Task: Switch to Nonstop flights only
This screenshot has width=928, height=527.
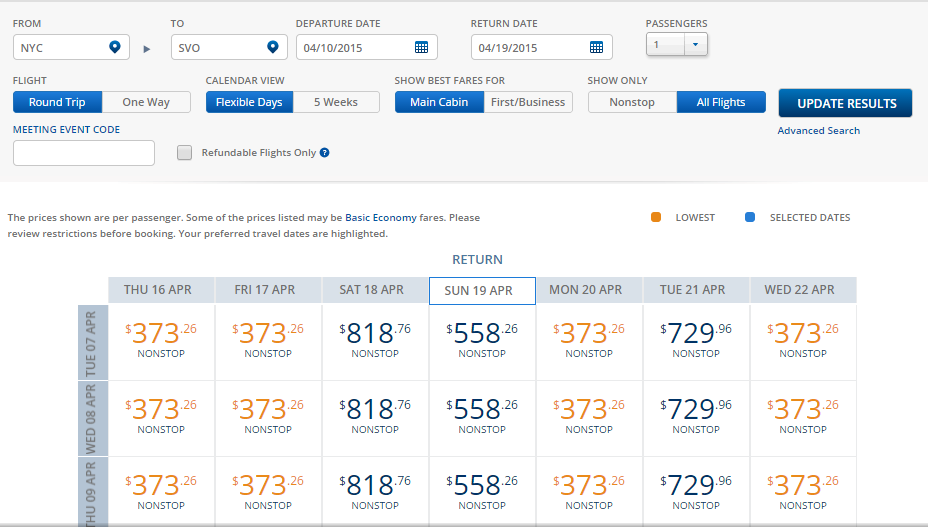Action: coord(631,102)
